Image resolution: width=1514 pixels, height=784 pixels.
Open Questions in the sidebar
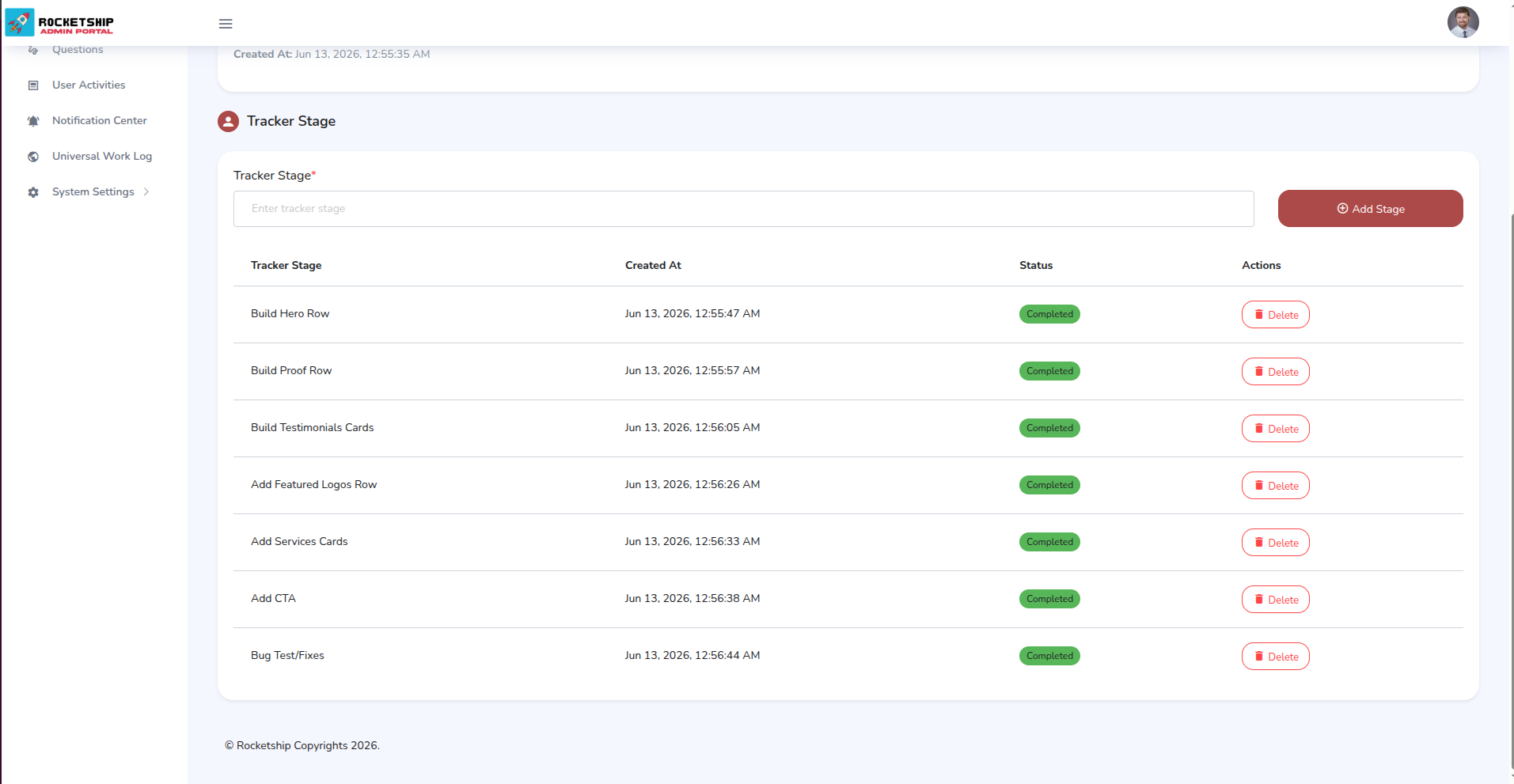(x=78, y=49)
